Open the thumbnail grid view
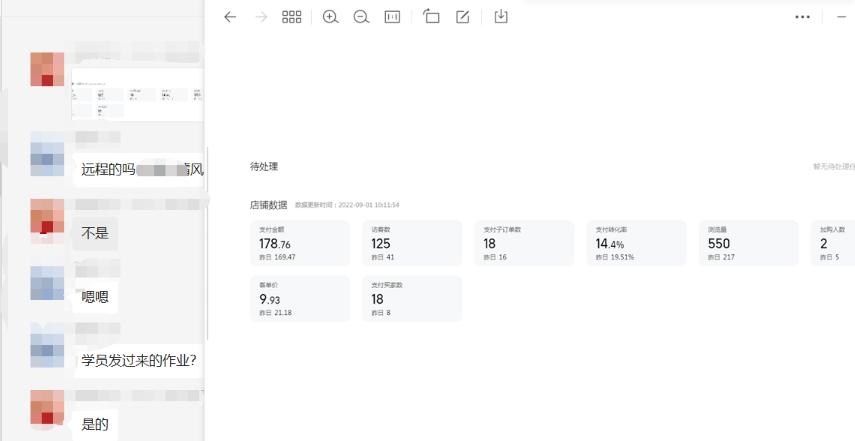This screenshot has width=855, height=441. (x=292, y=17)
